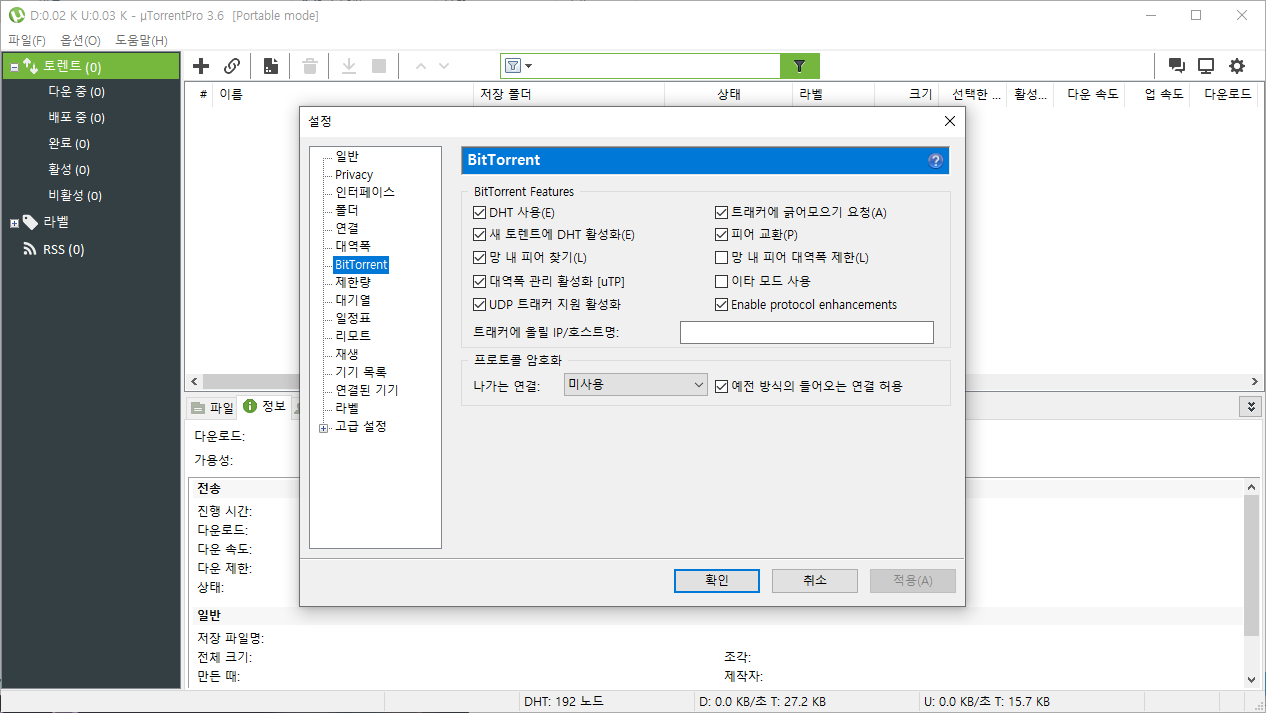Click the Start download arrow icon
Screen dimensions: 1266x713
(349, 66)
